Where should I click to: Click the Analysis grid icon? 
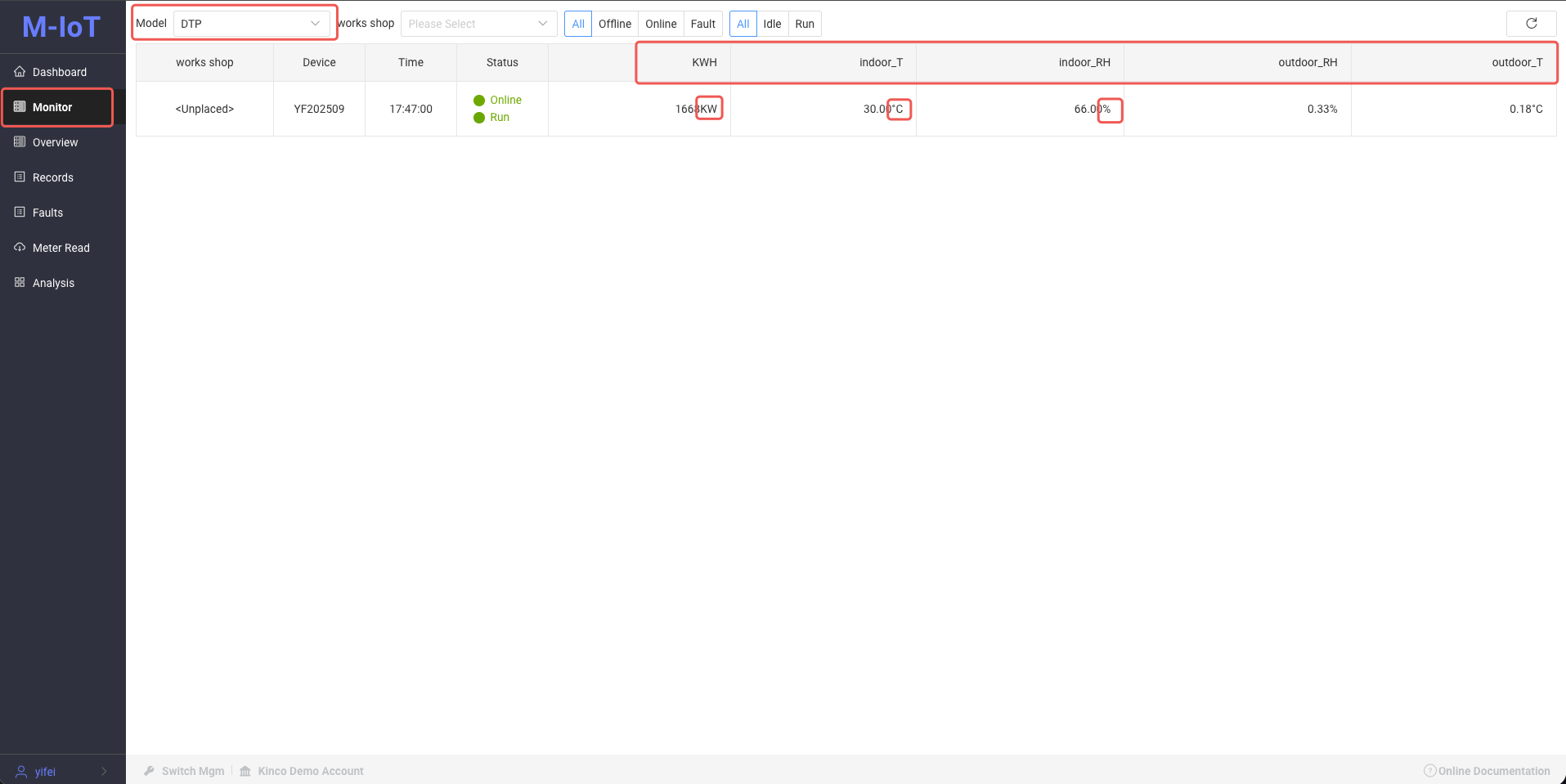pos(20,283)
